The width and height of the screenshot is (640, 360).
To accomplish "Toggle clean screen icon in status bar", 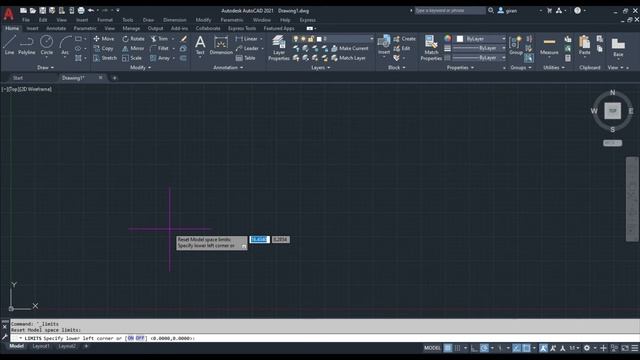I will 625,348.
